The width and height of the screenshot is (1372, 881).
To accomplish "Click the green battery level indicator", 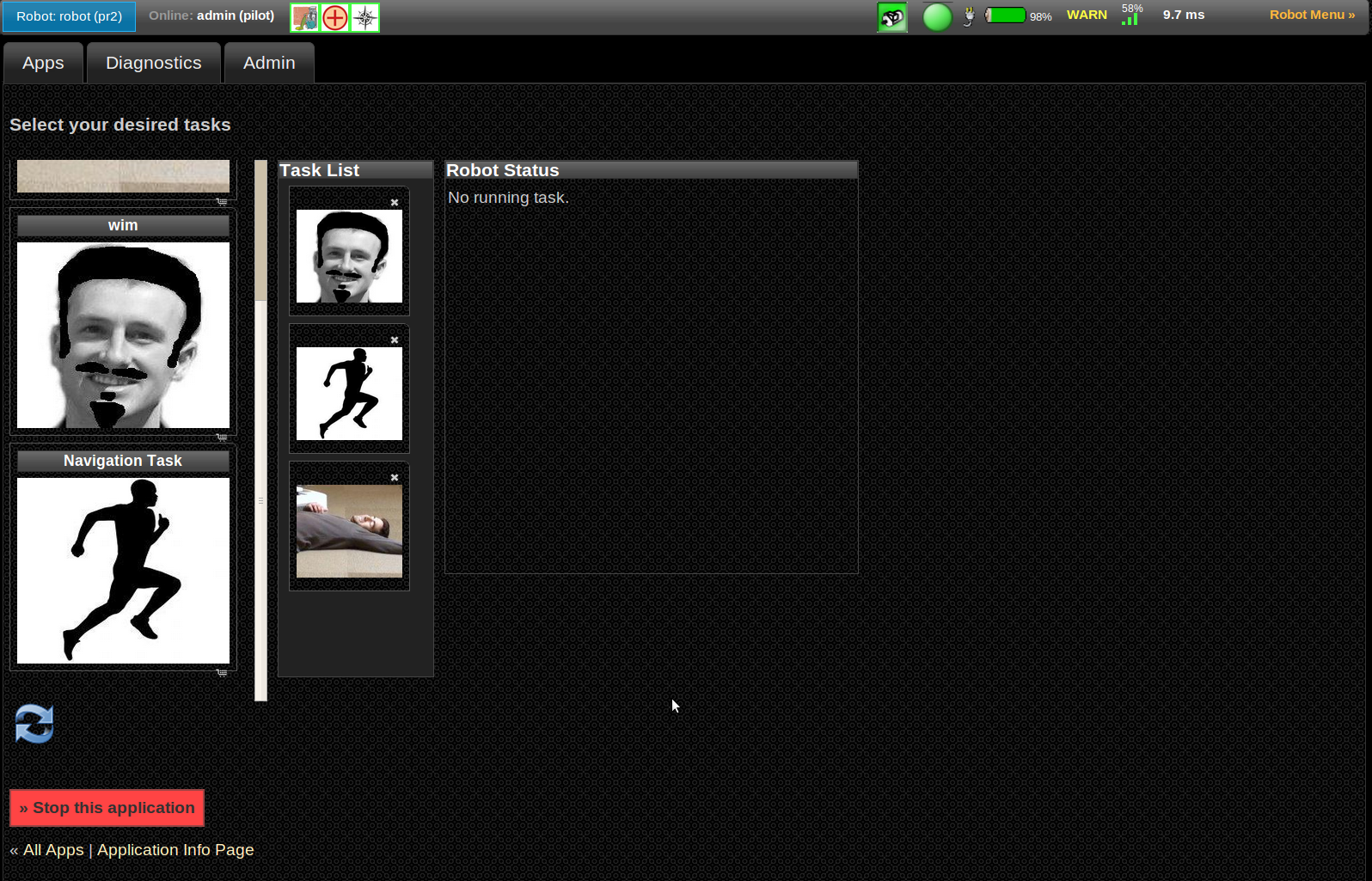I will [x=1005, y=15].
